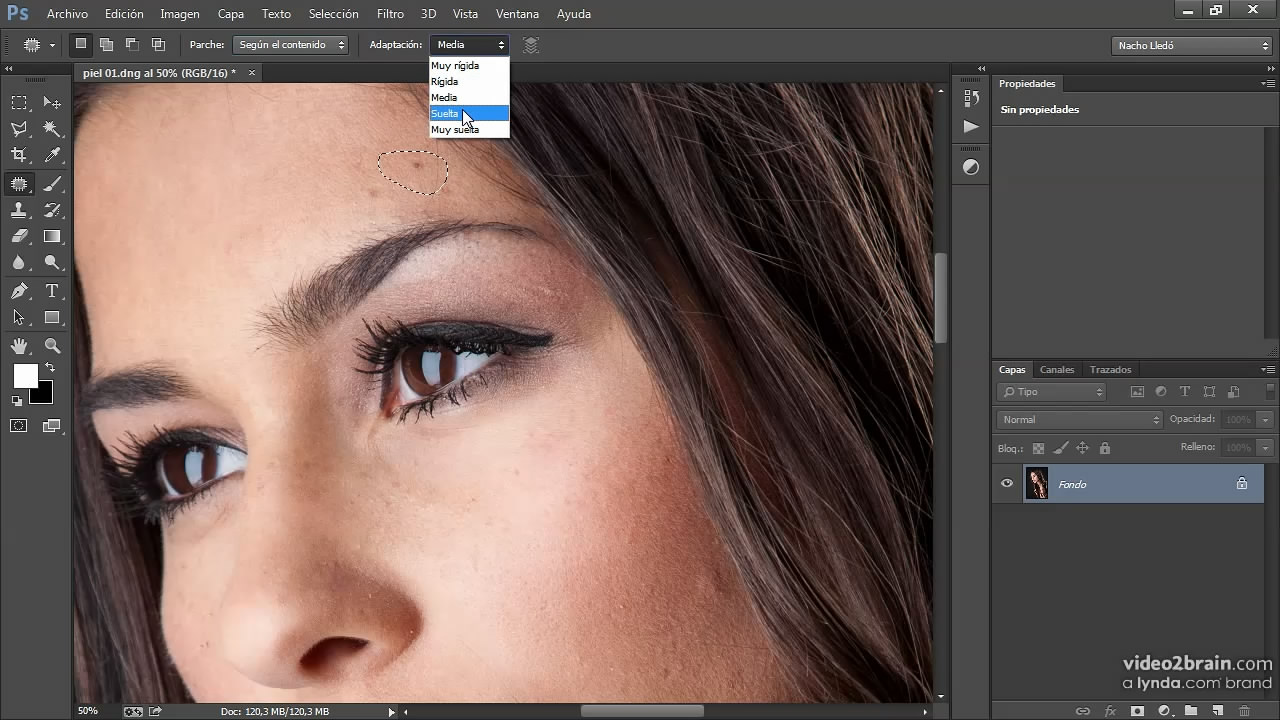This screenshot has width=1280, height=720.
Task: Pick the Clone Stamp tool
Action: point(19,210)
